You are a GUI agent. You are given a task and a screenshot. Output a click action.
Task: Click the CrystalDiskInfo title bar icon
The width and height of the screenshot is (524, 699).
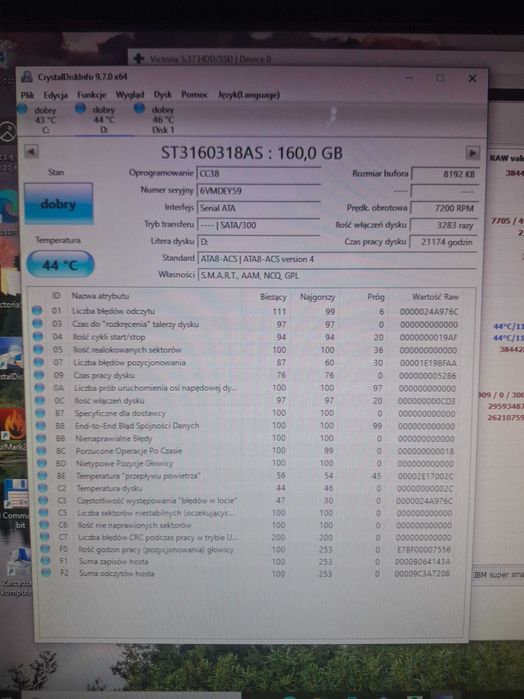pyautogui.click(x=27, y=77)
